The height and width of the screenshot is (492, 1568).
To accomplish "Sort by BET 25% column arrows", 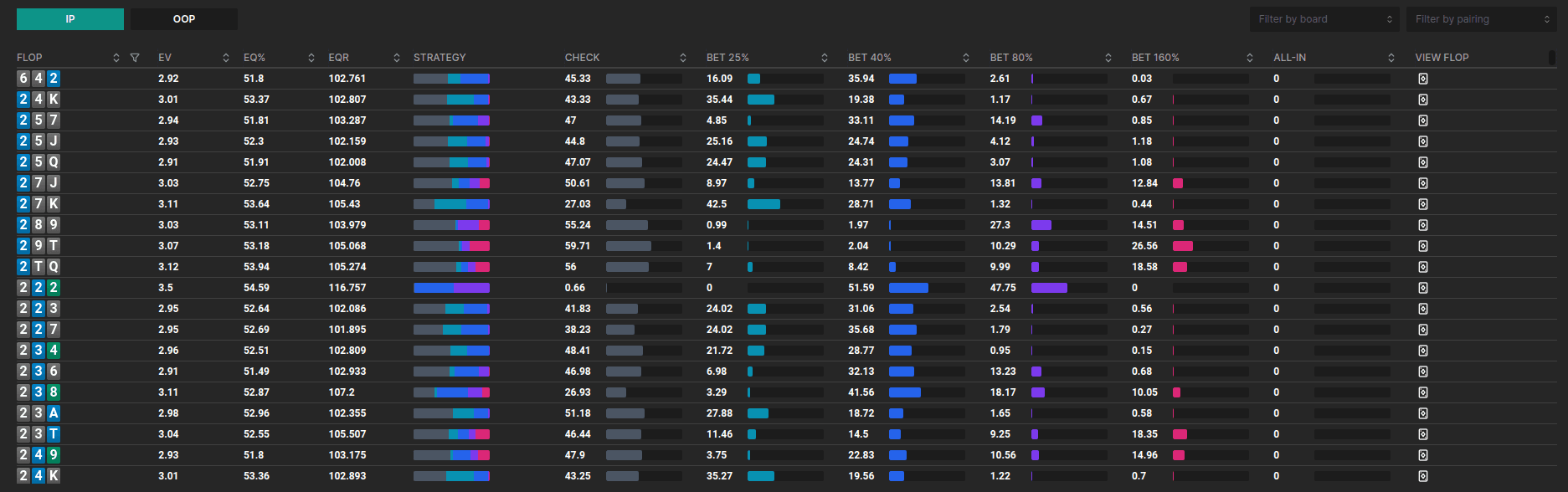I will (825, 58).
